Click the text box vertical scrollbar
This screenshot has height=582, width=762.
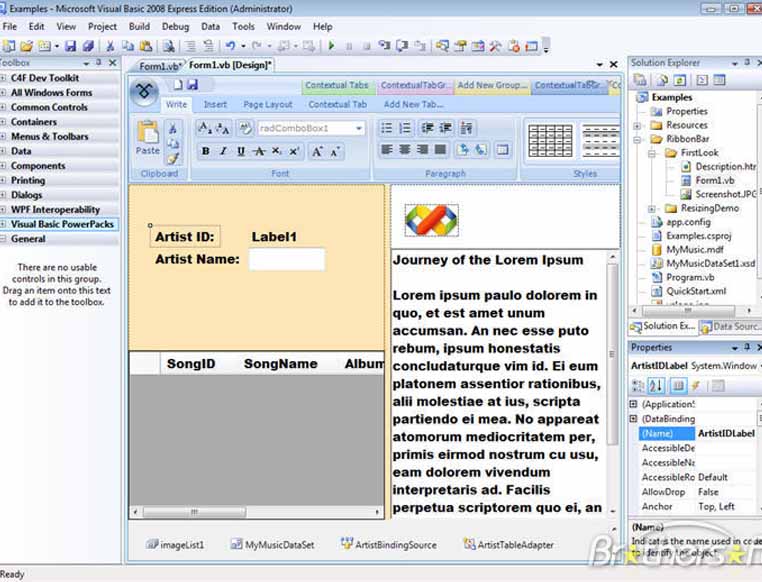tap(613, 383)
